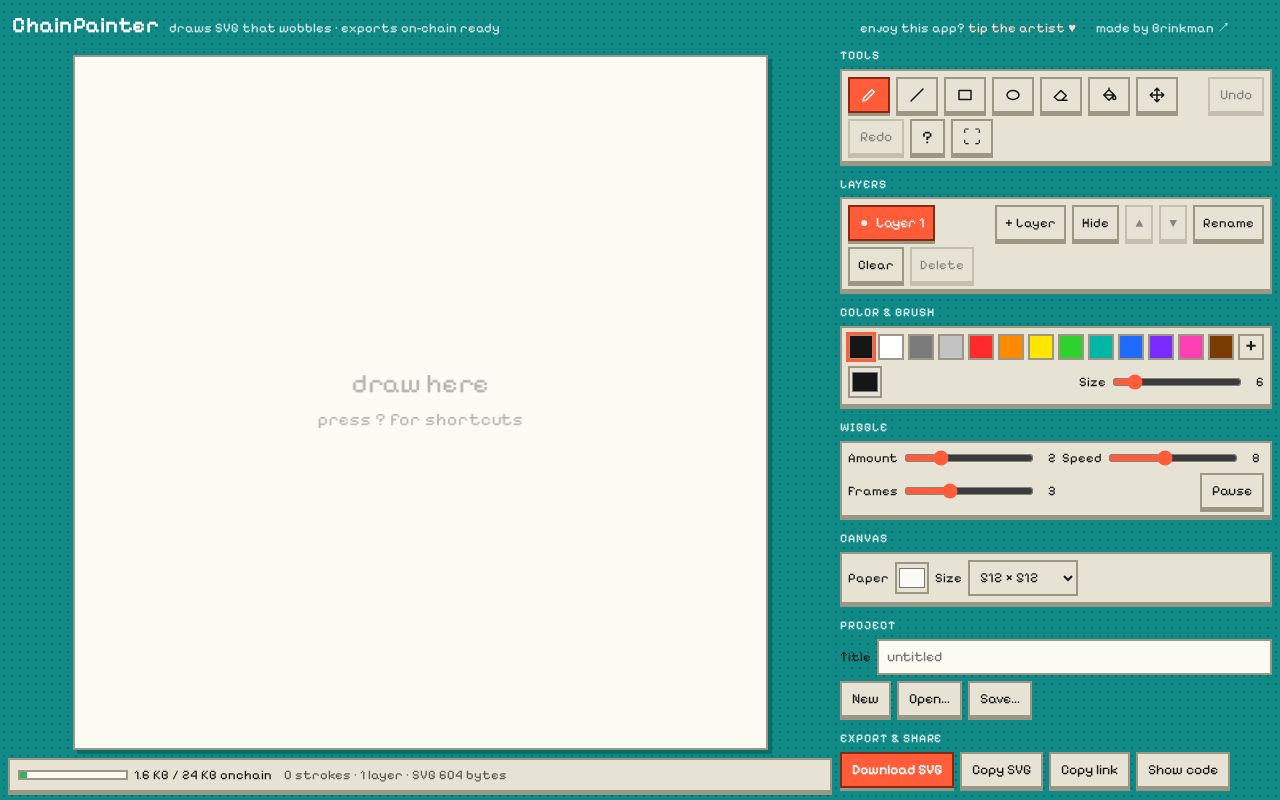Add a custom color with the plus button
Screen dimensions: 1280x800
(x=1251, y=347)
